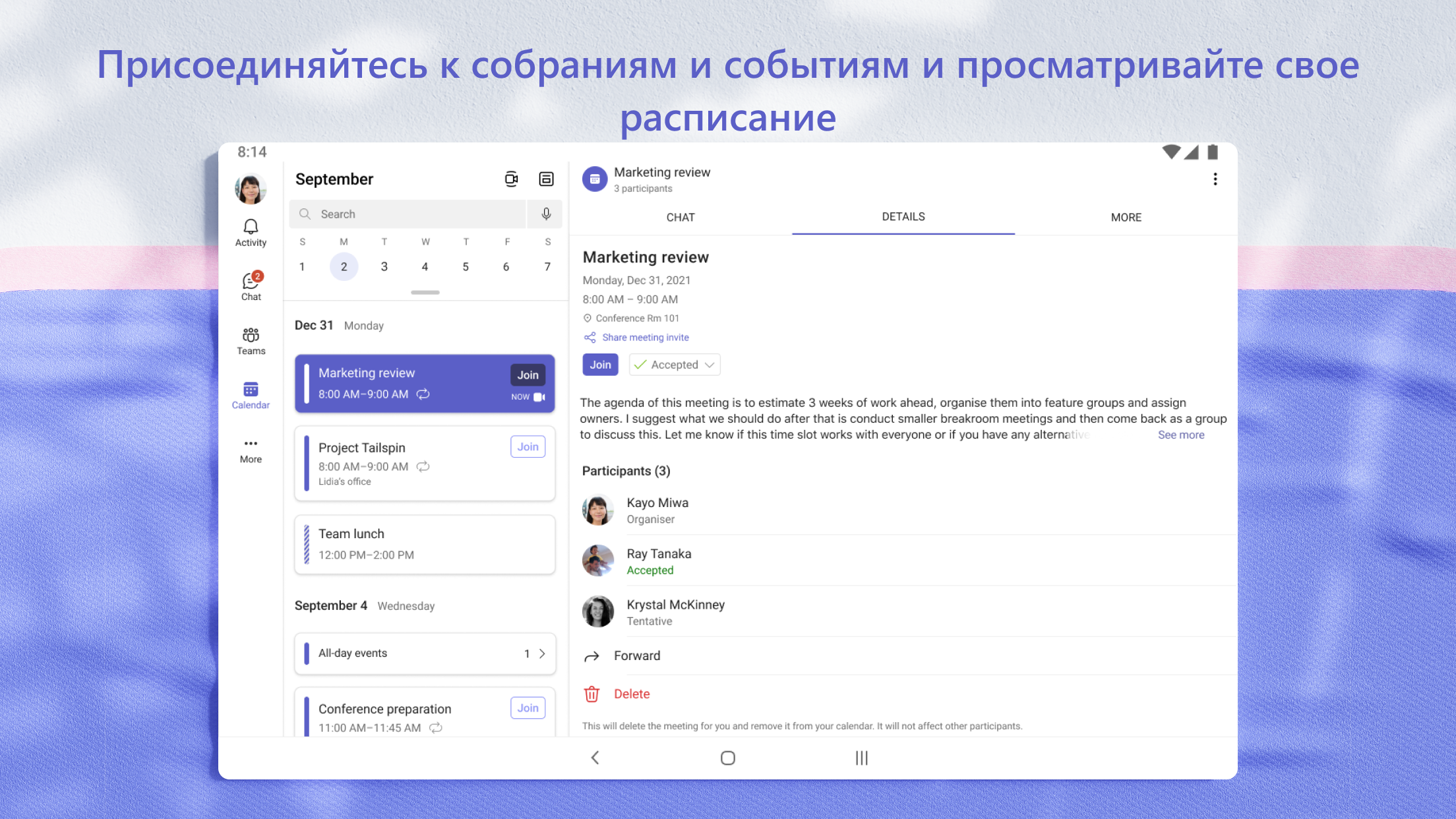Expand description with See more

1181,435
